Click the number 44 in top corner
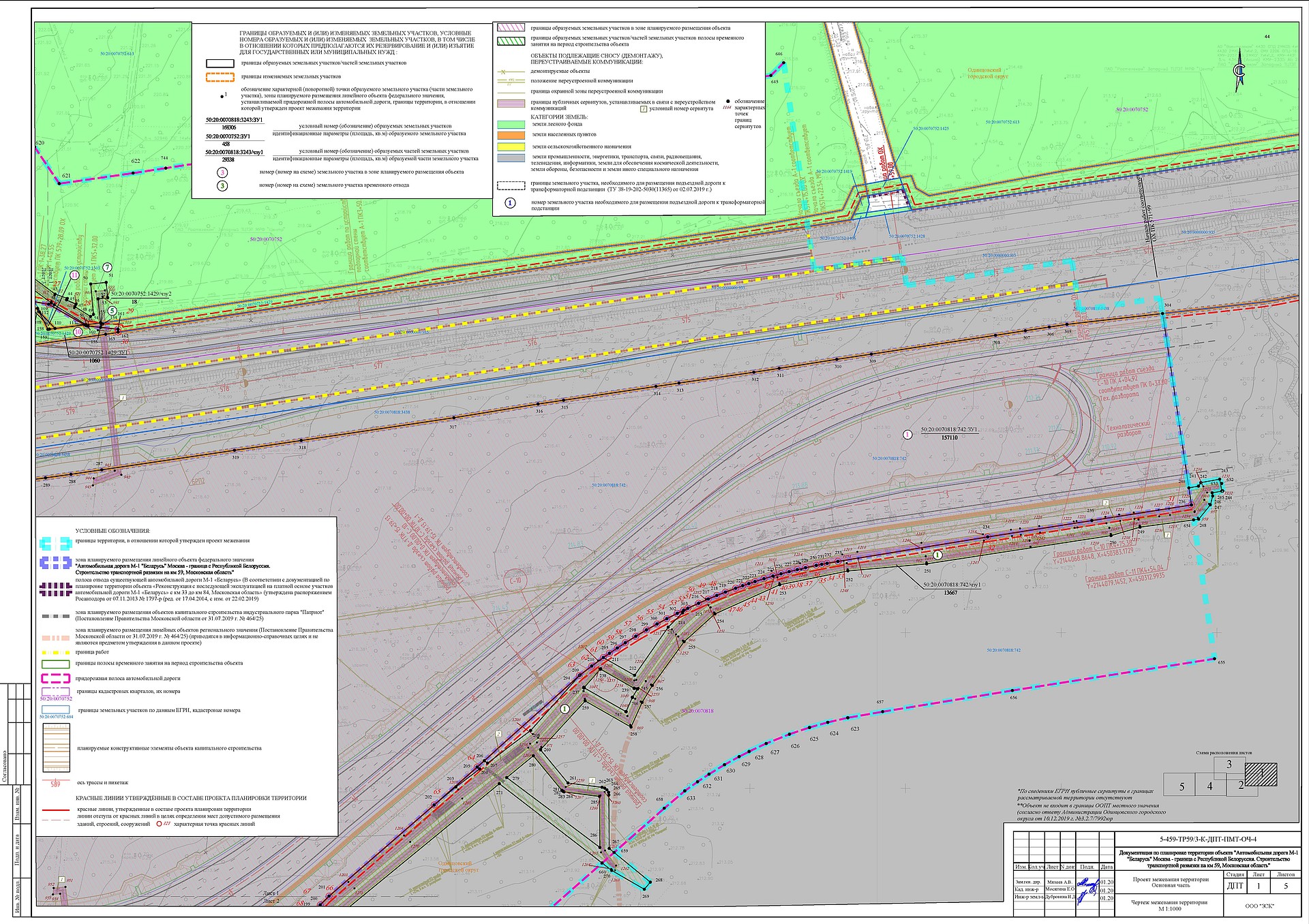Viewport: 1309px width, 924px height. pyautogui.click(x=1267, y=36)
